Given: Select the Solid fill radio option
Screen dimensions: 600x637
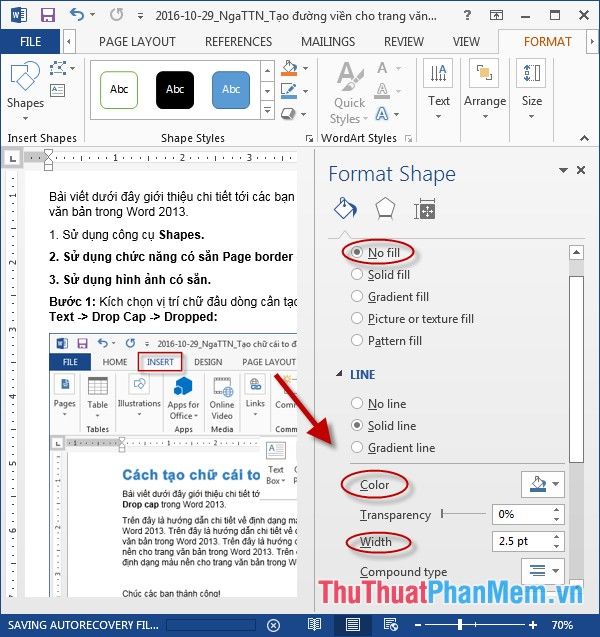Looking at the screenshot, I should coord(358,274).
